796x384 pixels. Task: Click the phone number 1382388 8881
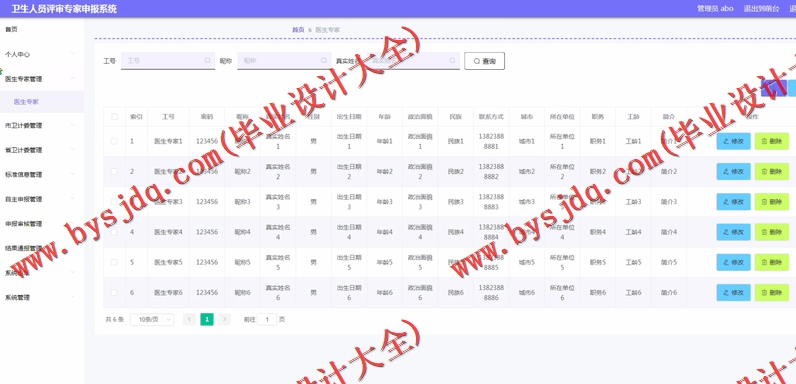click(x=491, y=141)
